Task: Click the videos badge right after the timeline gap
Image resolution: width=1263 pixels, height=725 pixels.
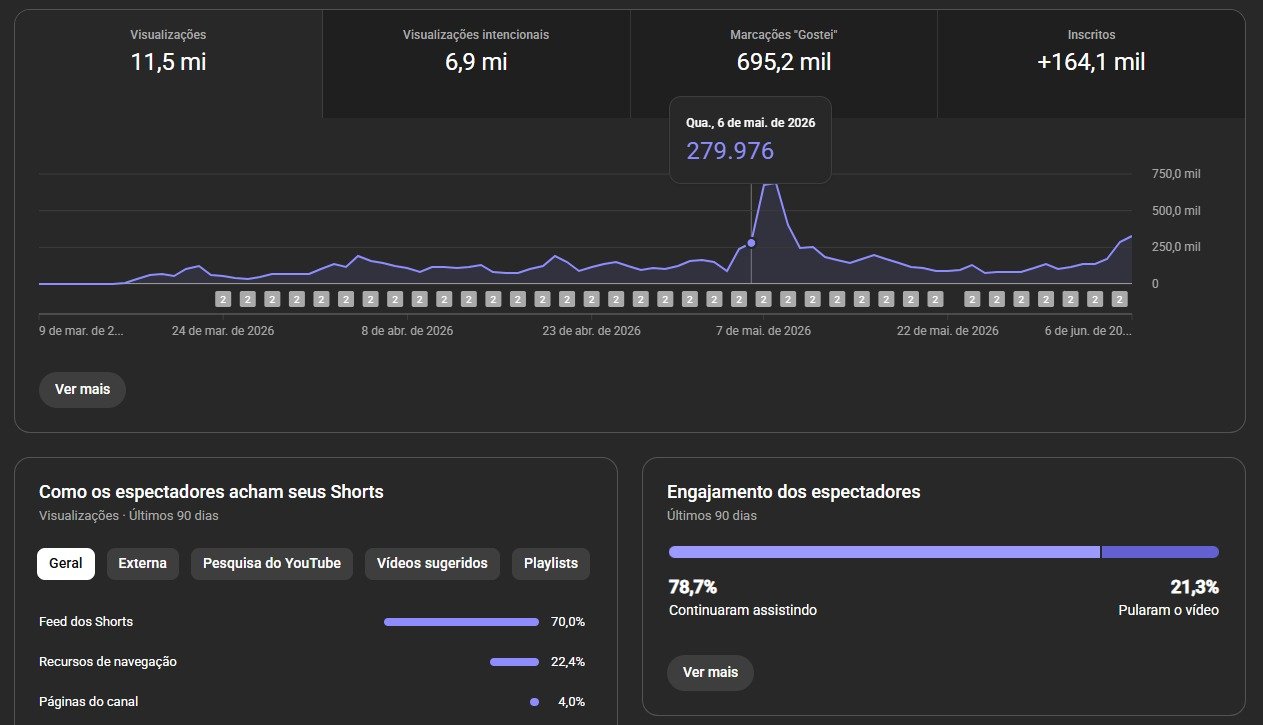Action: point(972,299)
